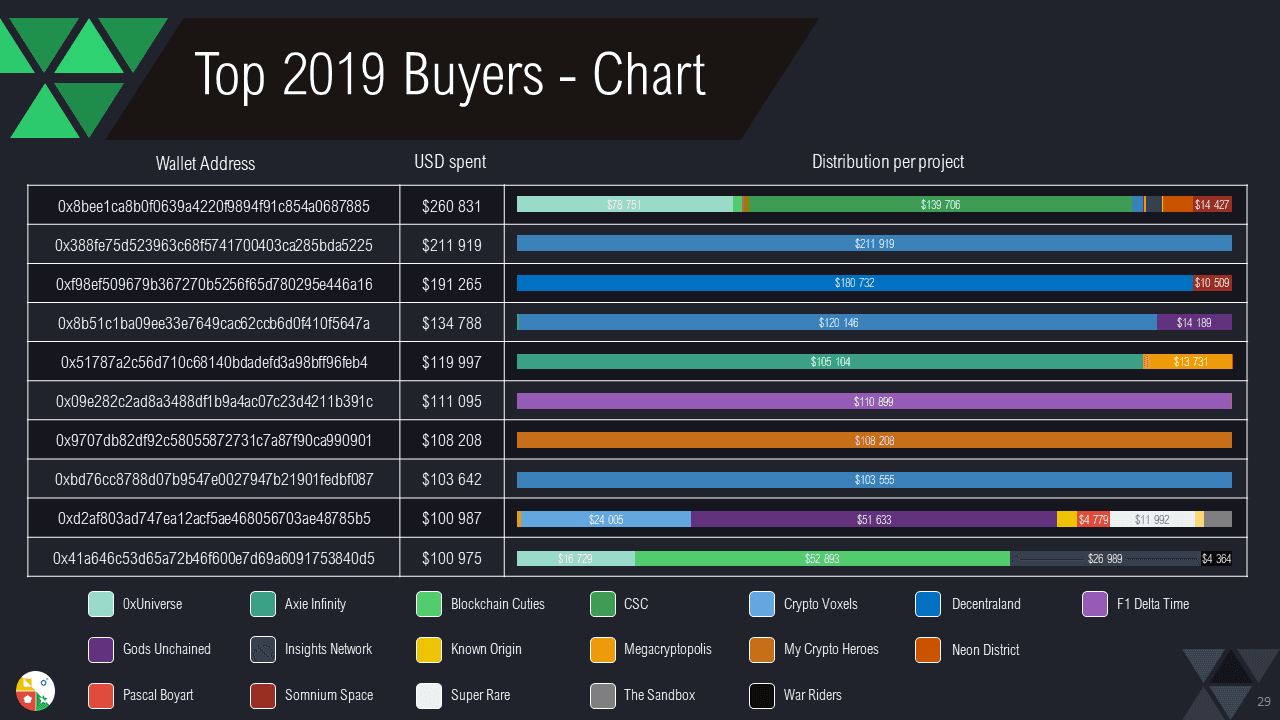Click the Super Rare legend swatch
Image resolution: width=1280 pixels, height=720 pixels.
(x=429, y=695)
